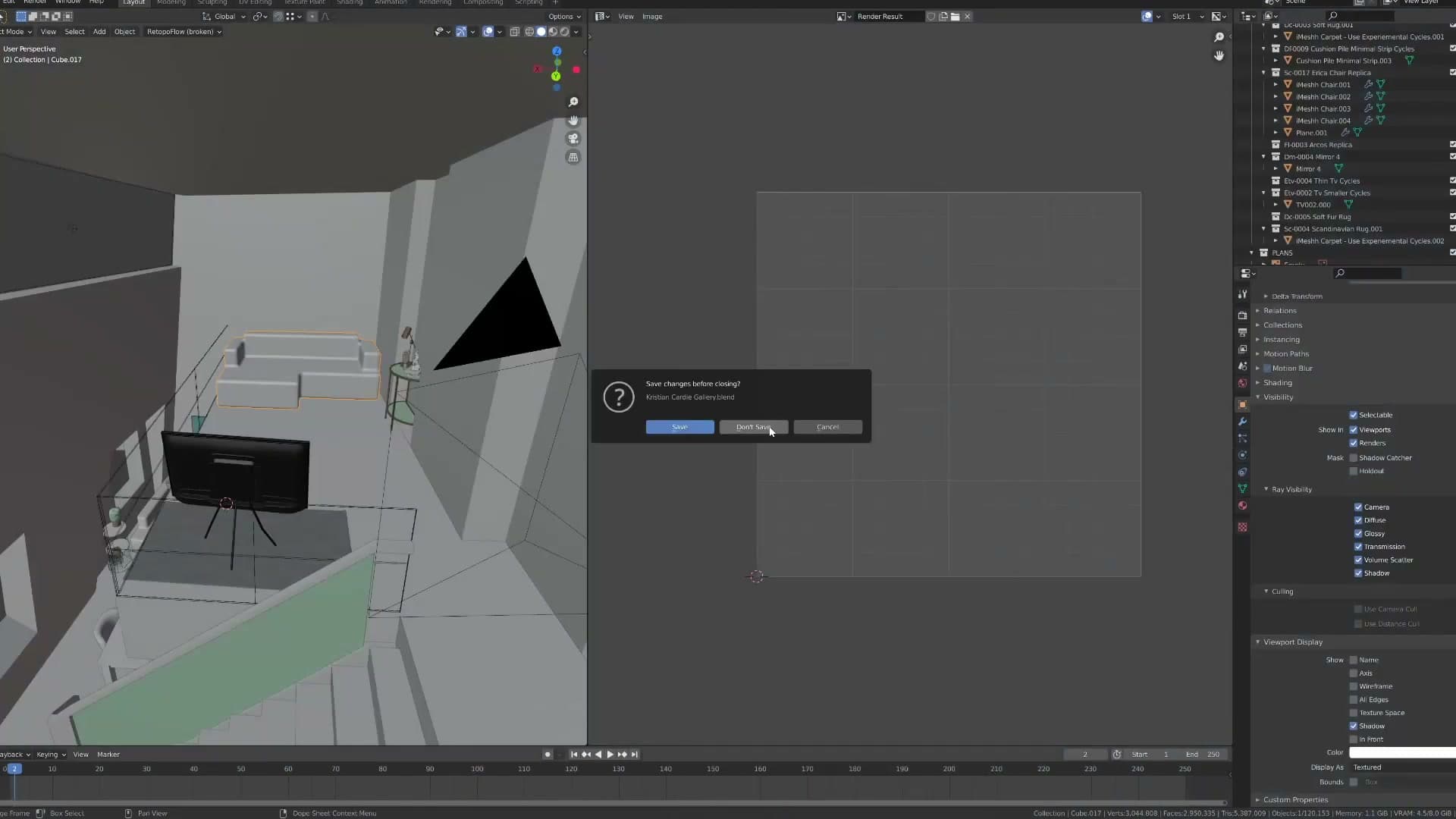Open the World properties tab
1456x819 pixels.
[1242, 383]
